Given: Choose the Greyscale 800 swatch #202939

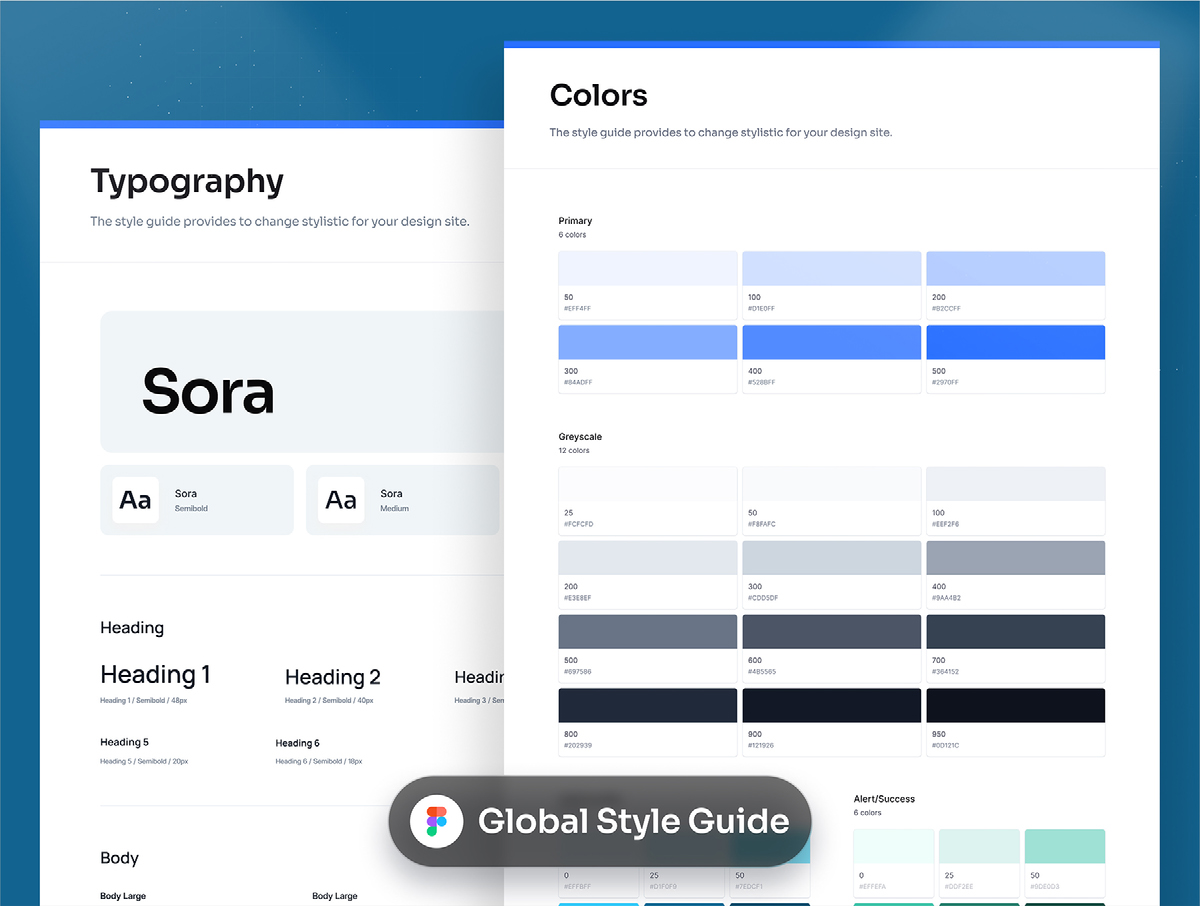Looking at the screenshot, I should 648,722.
